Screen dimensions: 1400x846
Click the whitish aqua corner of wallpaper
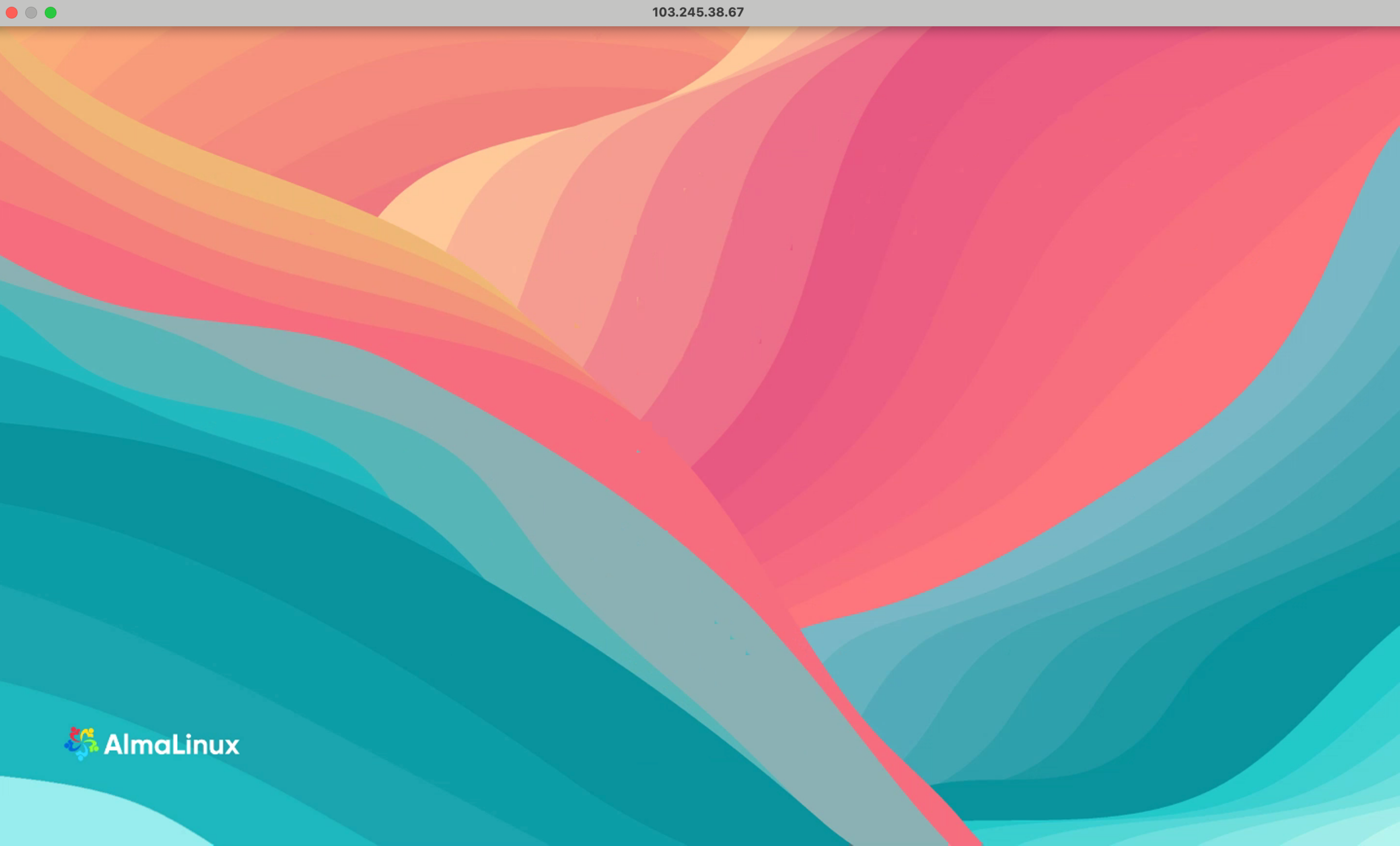point(1375,832)
